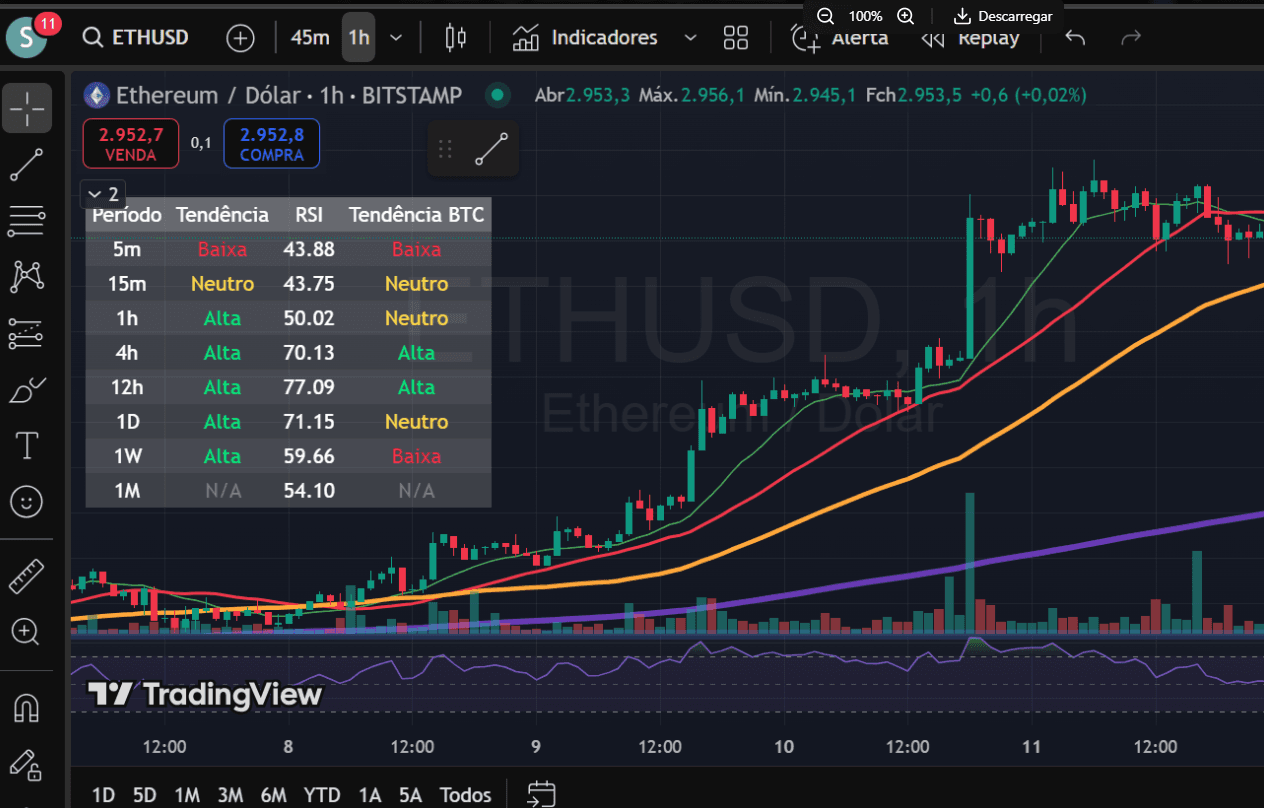Click the TradingView logo

click(205, 694)
